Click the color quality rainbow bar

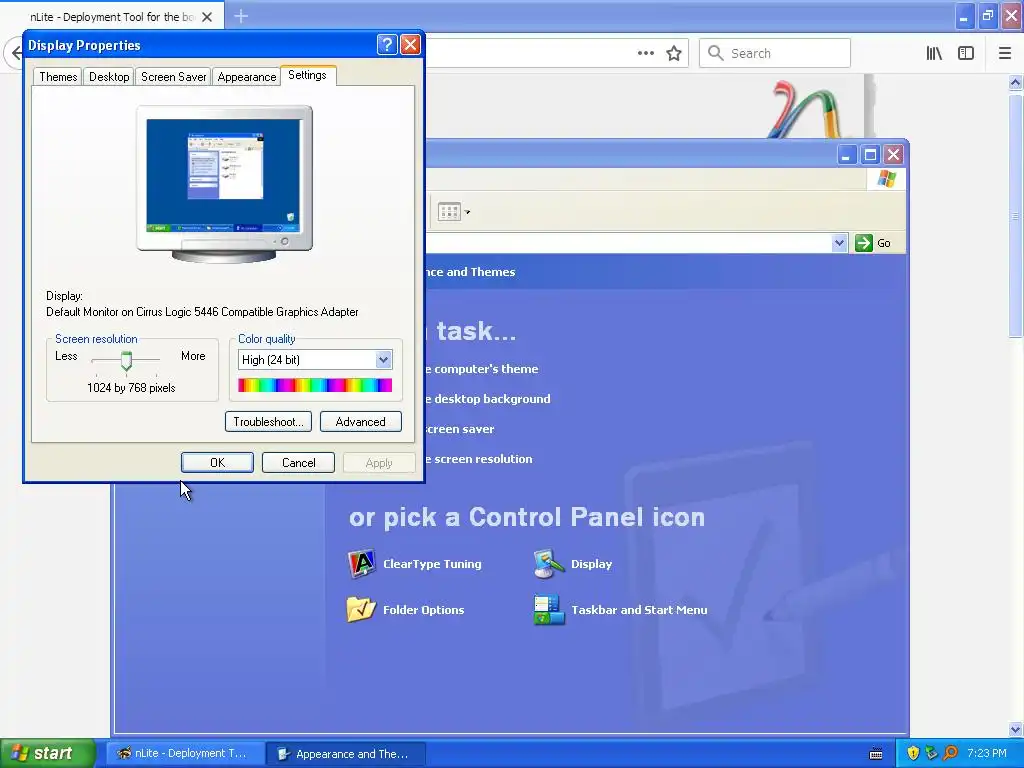tap(315, 385)
